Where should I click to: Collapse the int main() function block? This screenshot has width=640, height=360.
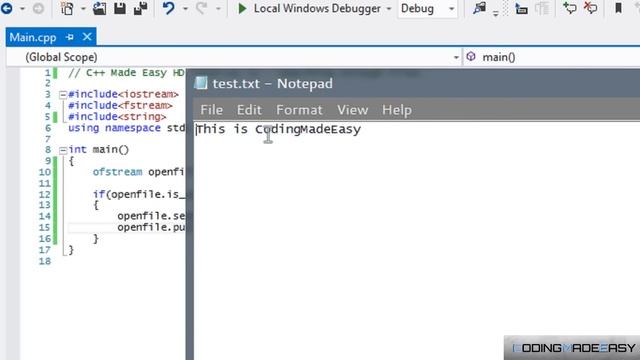[x=63, y=150]
